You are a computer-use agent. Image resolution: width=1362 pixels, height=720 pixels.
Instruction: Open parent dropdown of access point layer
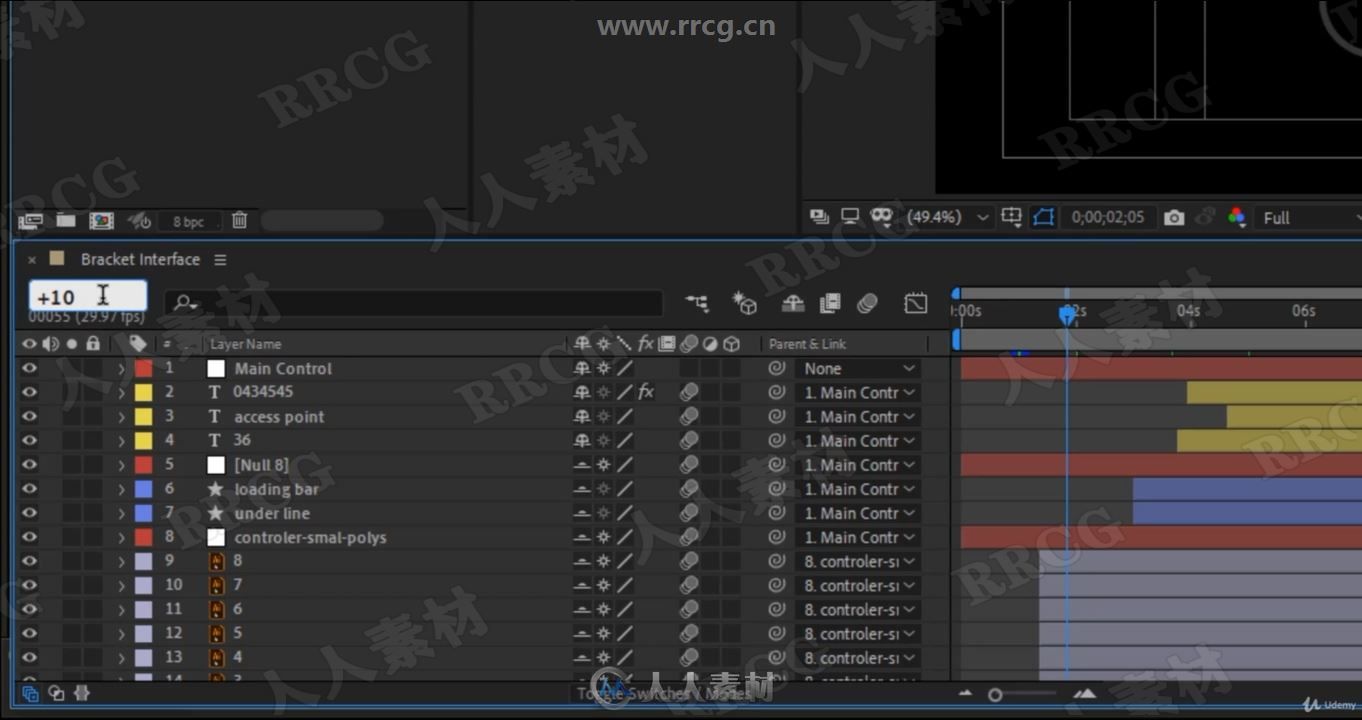coord(858,416)
